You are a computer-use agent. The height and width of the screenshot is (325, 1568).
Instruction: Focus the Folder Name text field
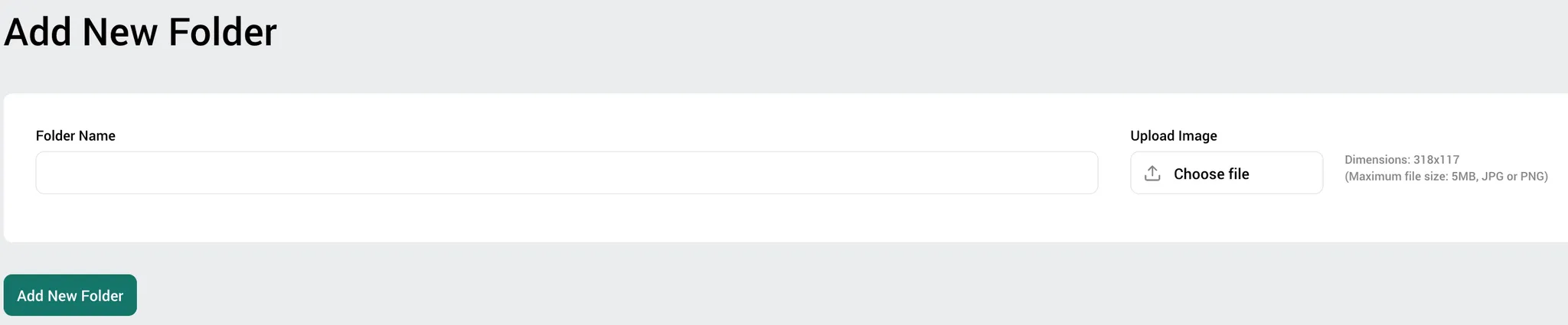567,173
